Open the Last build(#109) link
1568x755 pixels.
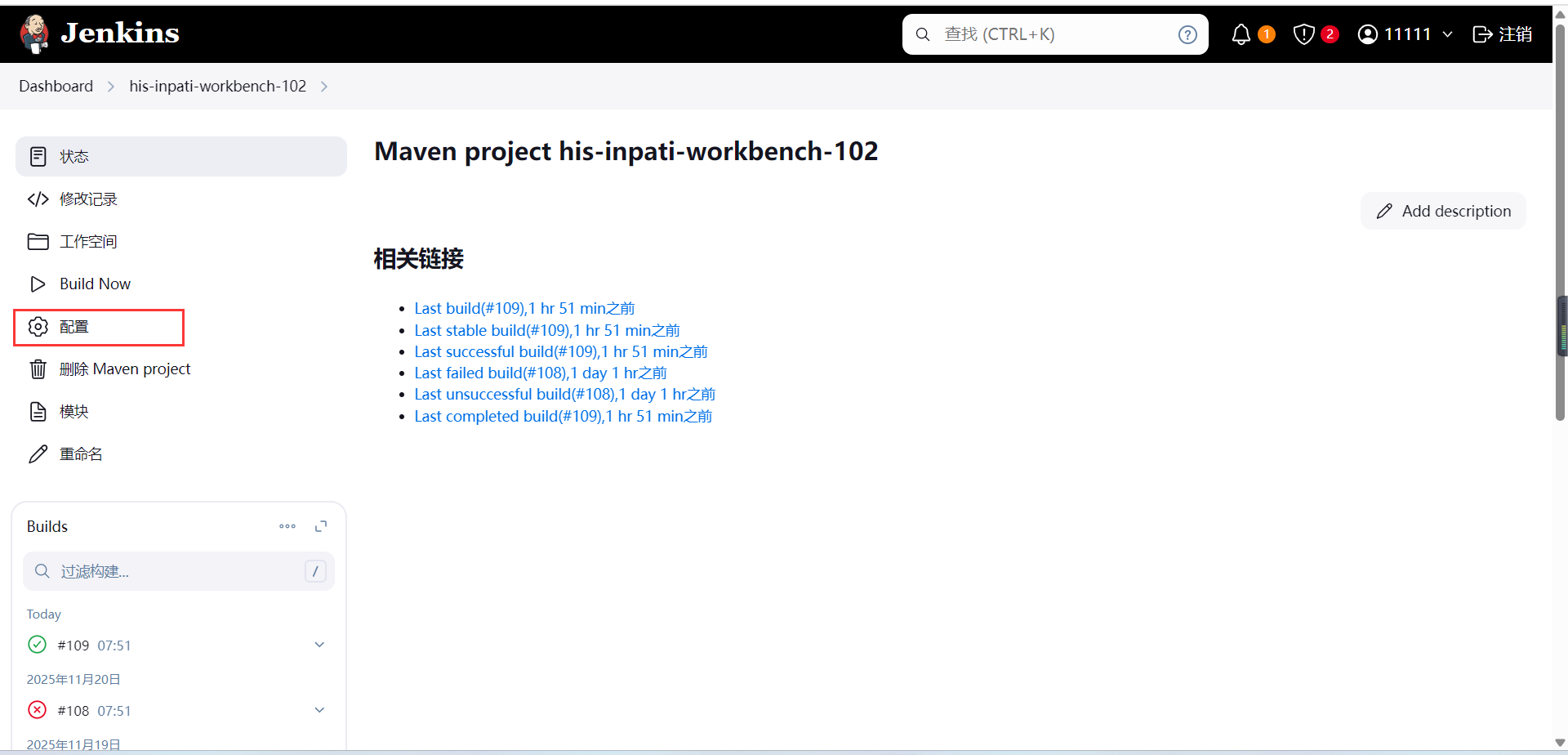(524, 308)
